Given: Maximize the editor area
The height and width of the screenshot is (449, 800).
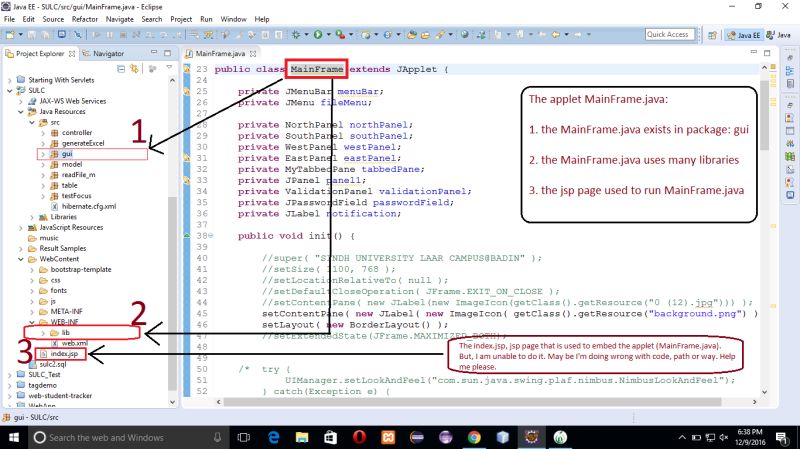Looking at the screenshot, I should pyautogui.click(x=767, y=53).
